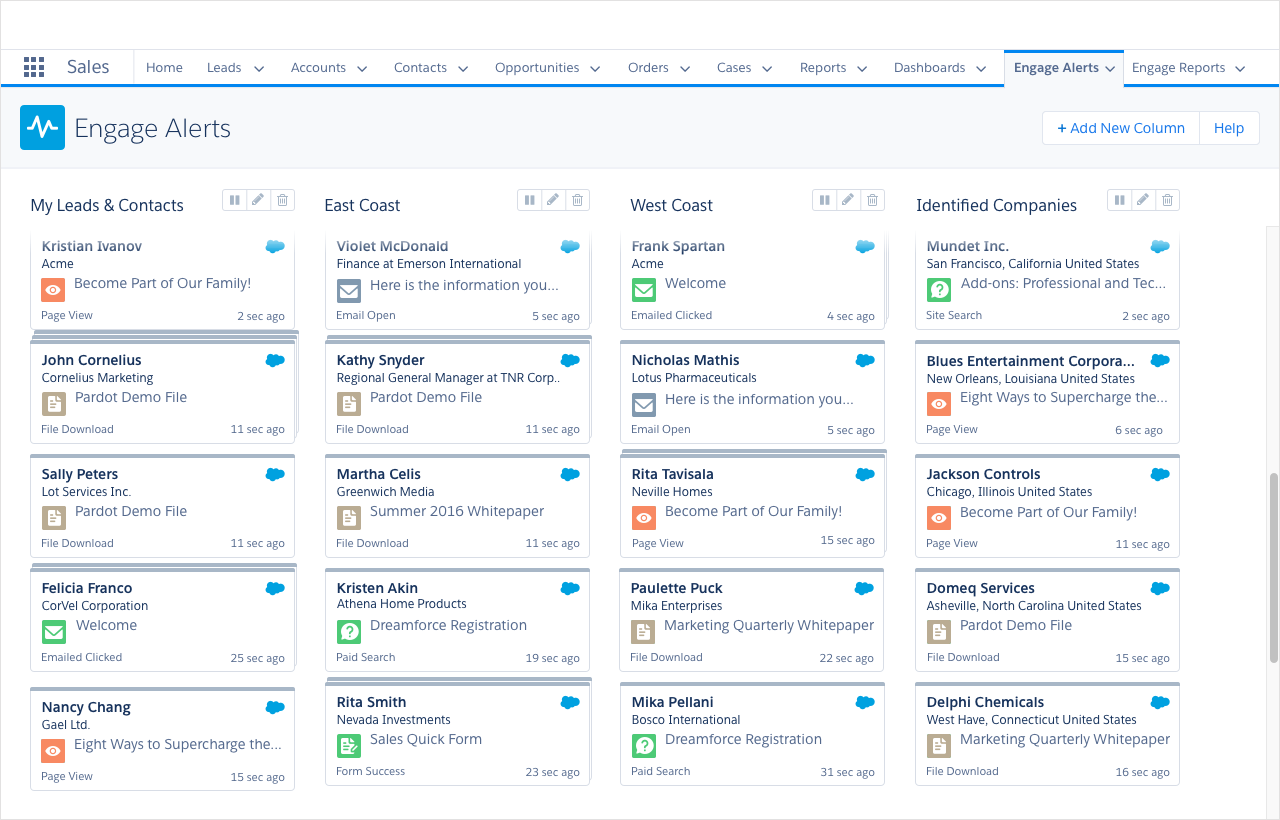Viewport: 1280px width, 820px height.
Task: Open Martha Celis's name link
Action: tap(379, 474)
